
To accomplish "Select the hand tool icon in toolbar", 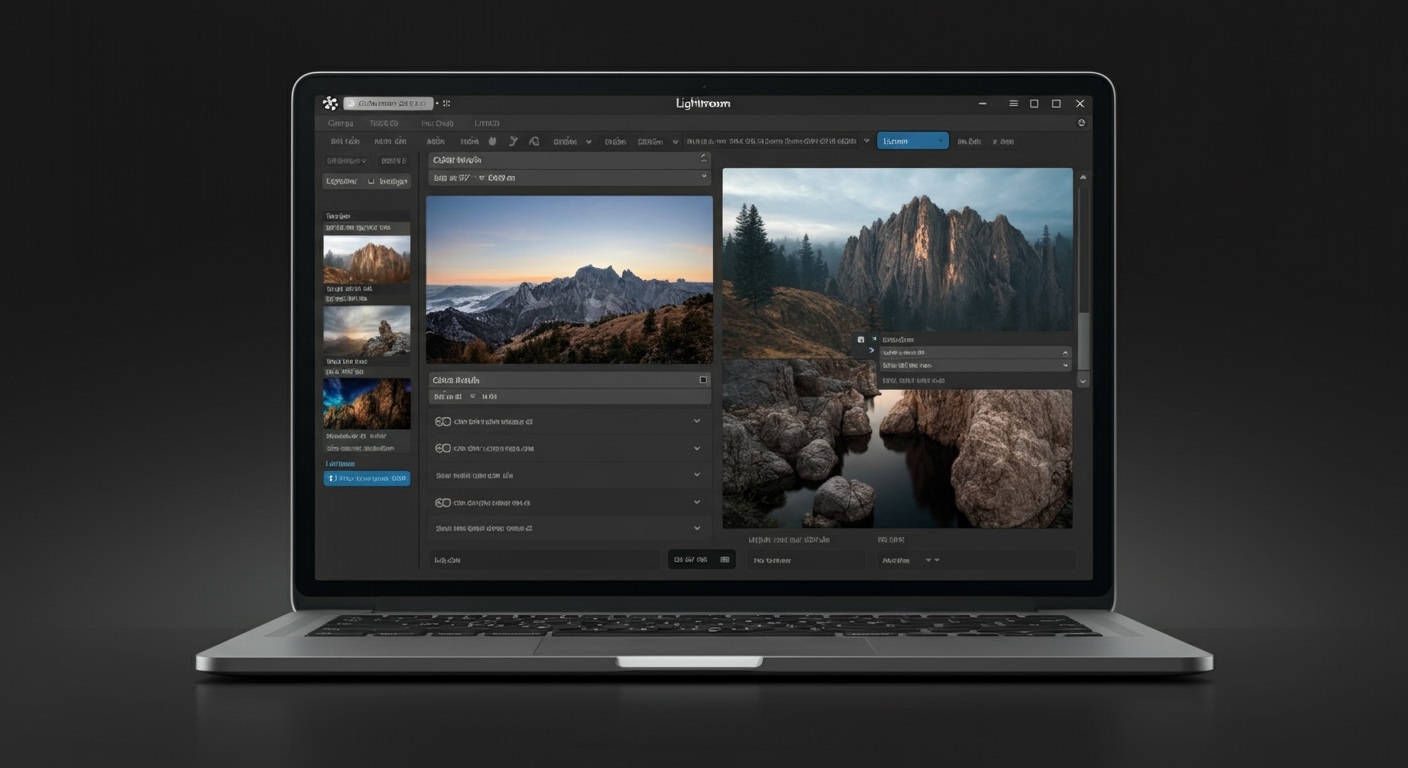I will click(491, 142).
